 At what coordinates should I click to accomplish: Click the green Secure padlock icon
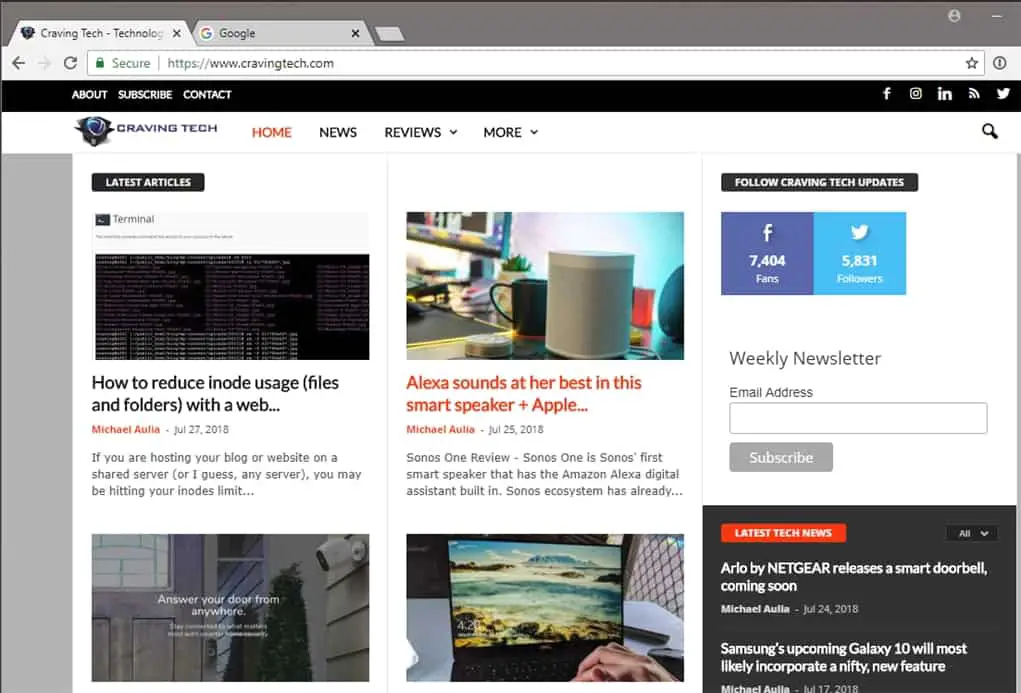(100, 63)
